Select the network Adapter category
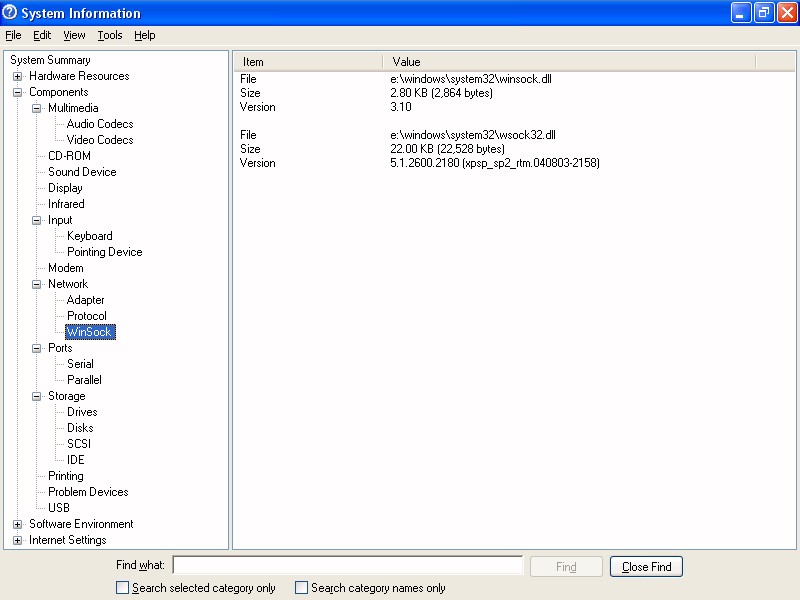The width and height of the screenshot is (800, 600). (86, 300)
